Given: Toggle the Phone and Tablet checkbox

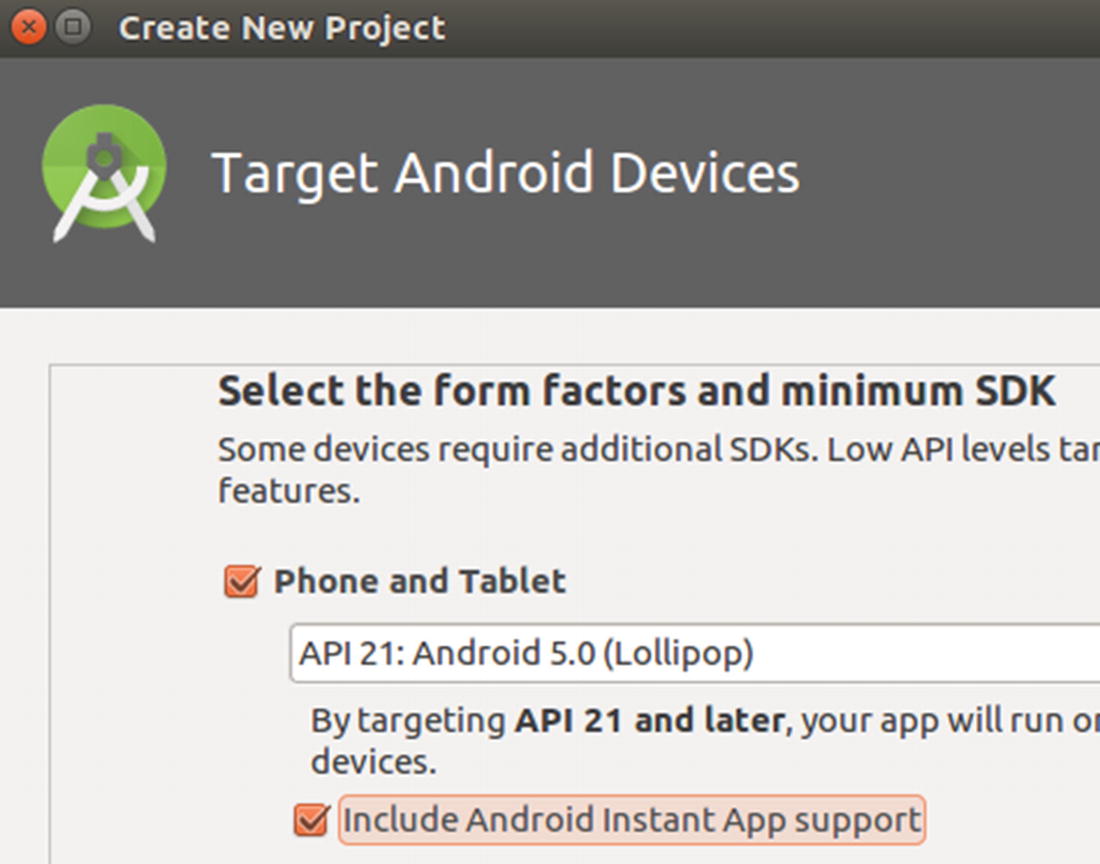Looking at the screenshot, I should pos(242,581).
